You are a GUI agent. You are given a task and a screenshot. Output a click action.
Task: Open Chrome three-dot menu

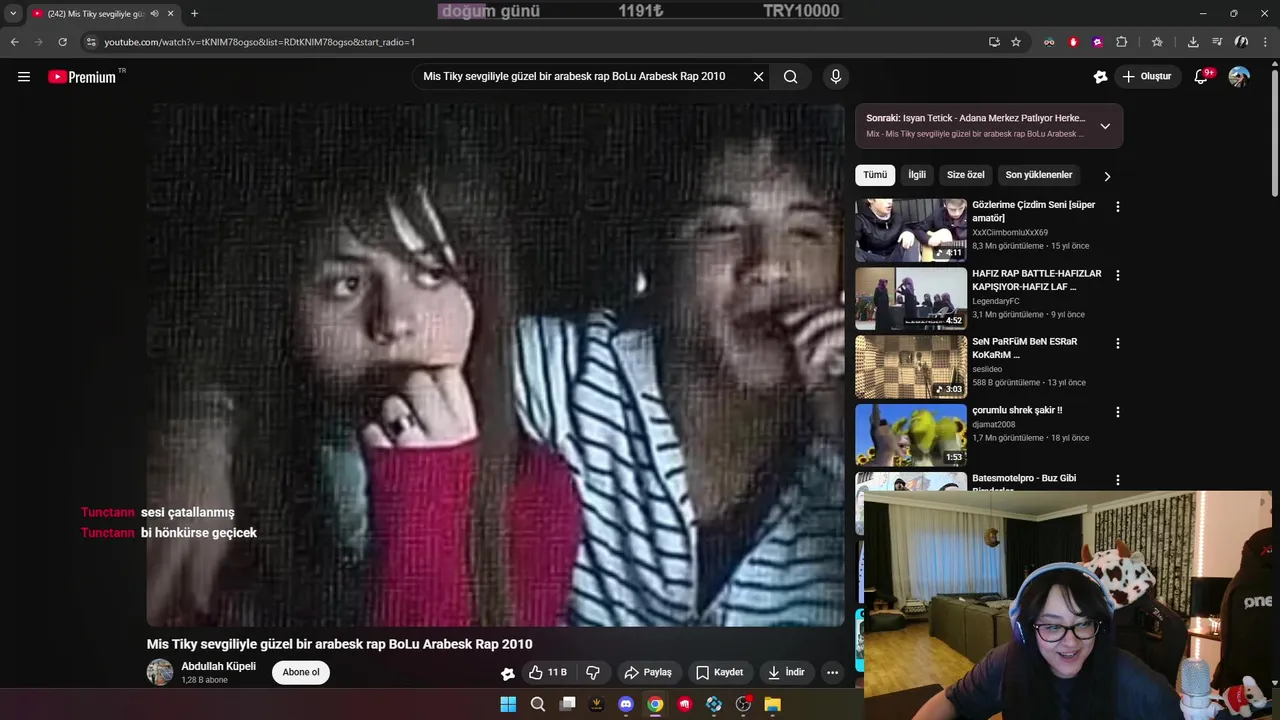(x=1265, y=42)
